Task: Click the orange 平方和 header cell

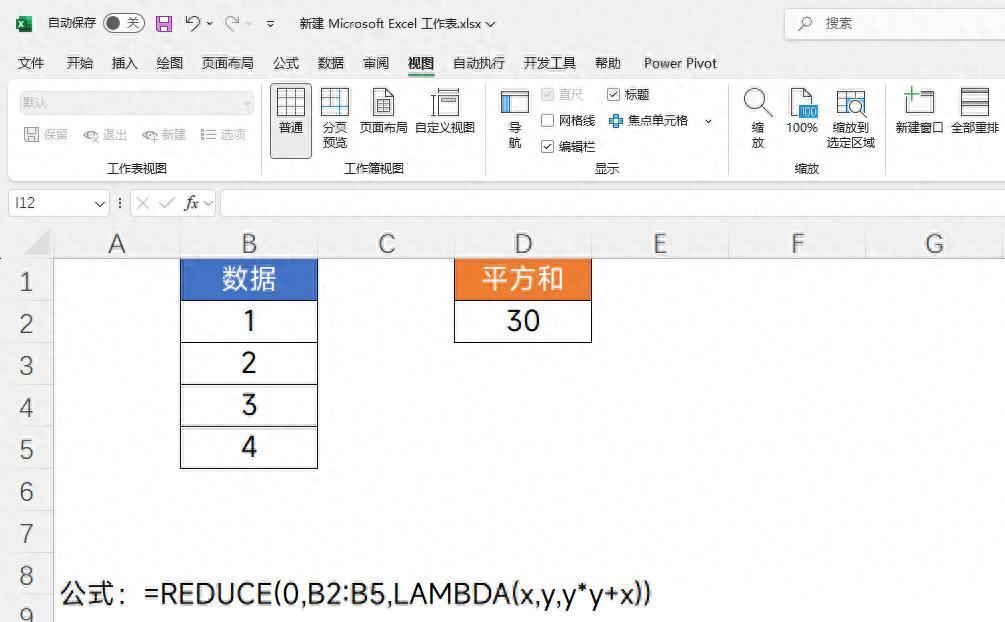Action: [523, 280]
